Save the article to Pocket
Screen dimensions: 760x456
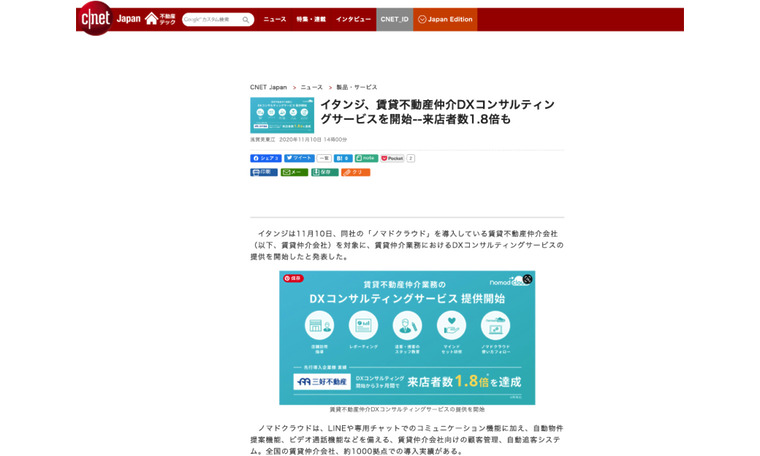tap(392, 158)
